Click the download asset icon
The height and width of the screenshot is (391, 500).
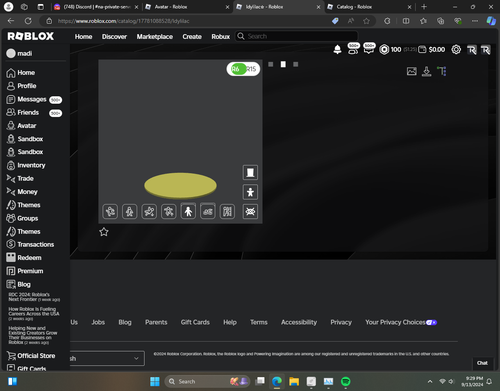click(x=427, y=71)
